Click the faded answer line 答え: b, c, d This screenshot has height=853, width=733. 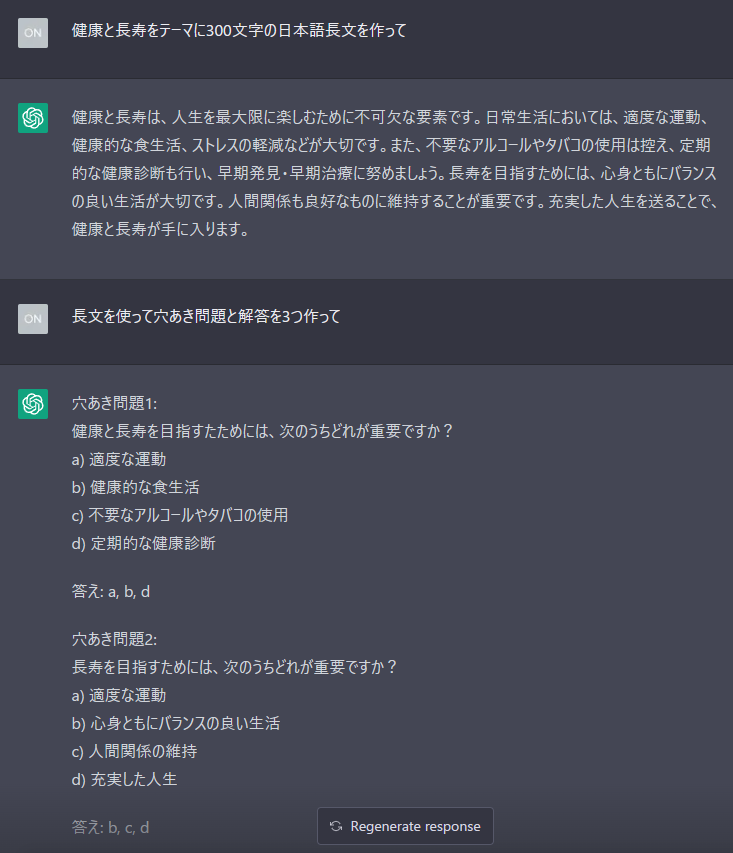pos(111,827)
